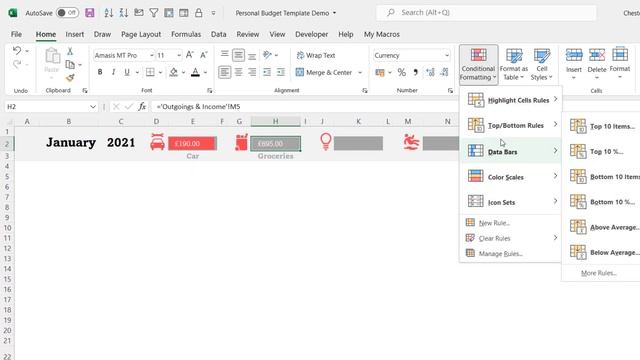Open the font name dropdown Amasis MT Pro
Screen dimensions: 640x360
[x=151, y=55]
